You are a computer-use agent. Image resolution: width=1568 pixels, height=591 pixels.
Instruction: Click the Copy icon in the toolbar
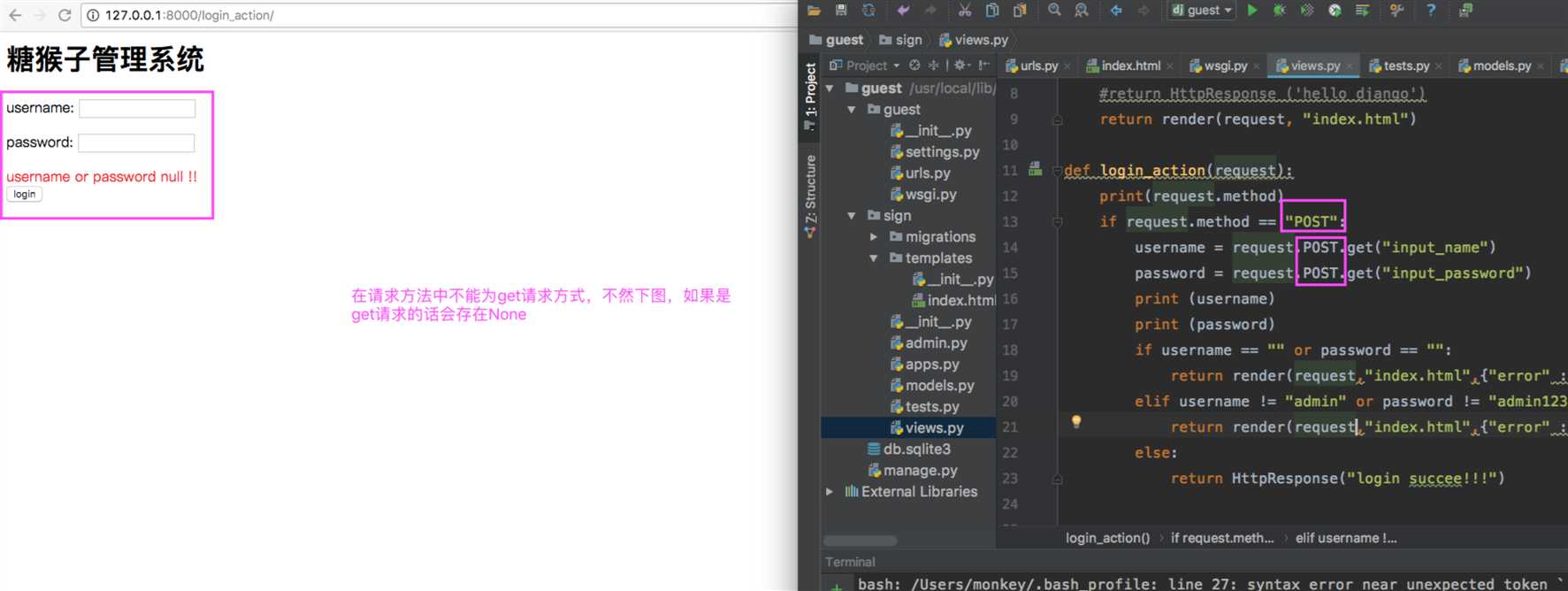tap(992, 11)
